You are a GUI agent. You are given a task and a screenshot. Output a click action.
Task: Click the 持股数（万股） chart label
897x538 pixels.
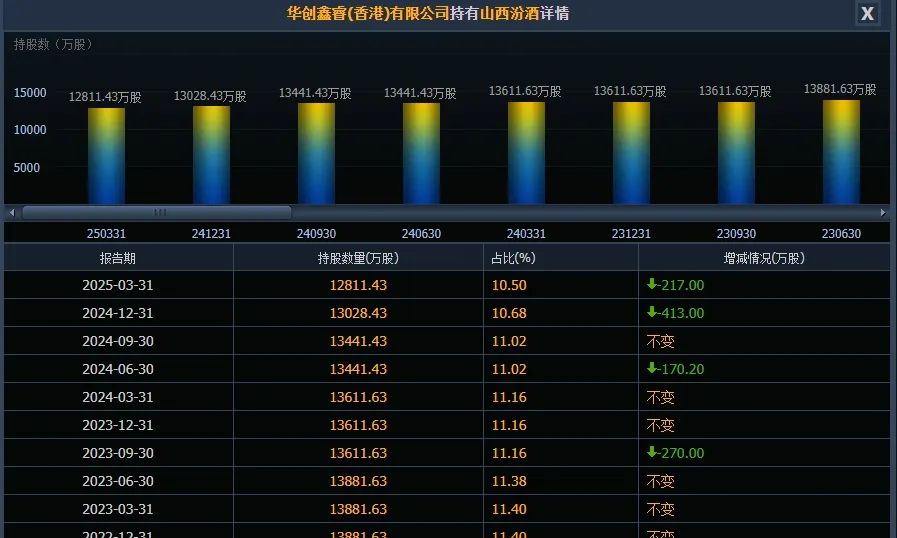53,45
